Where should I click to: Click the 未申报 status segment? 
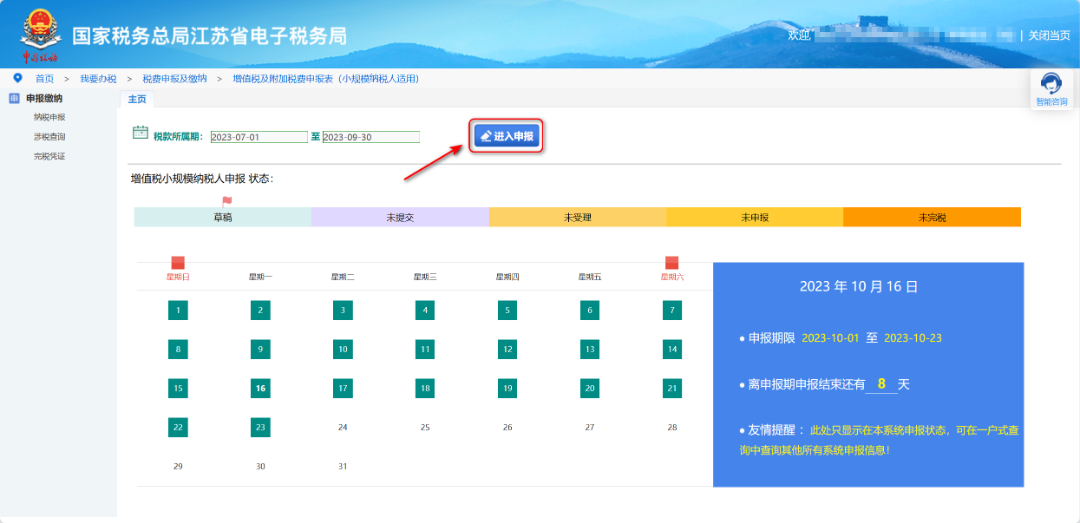point(755,217)
